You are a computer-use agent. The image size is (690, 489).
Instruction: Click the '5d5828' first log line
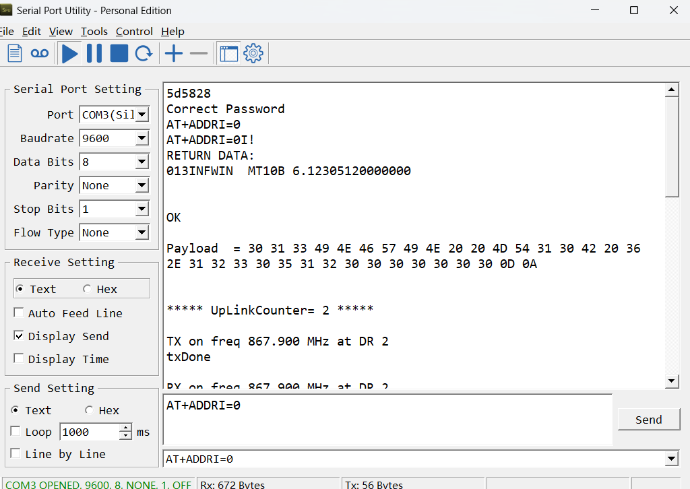188,93
